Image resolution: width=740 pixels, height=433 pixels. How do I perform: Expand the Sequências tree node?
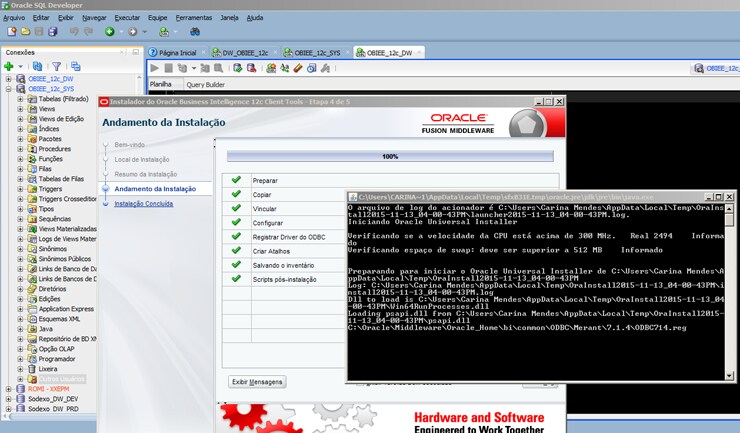pos(20,219)
